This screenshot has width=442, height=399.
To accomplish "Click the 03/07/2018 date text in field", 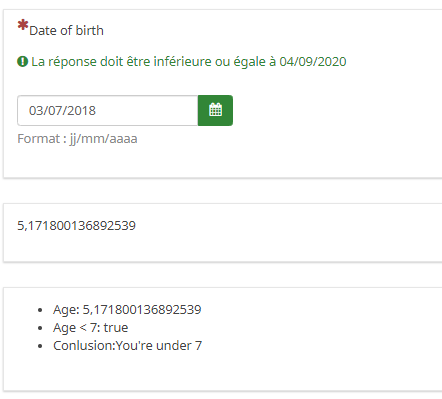I will (62, 111).
